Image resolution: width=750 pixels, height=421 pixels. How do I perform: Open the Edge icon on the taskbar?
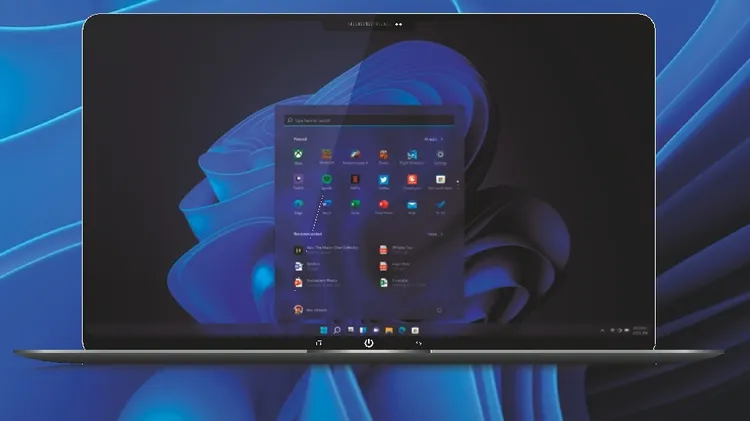(x=402, y=330)
